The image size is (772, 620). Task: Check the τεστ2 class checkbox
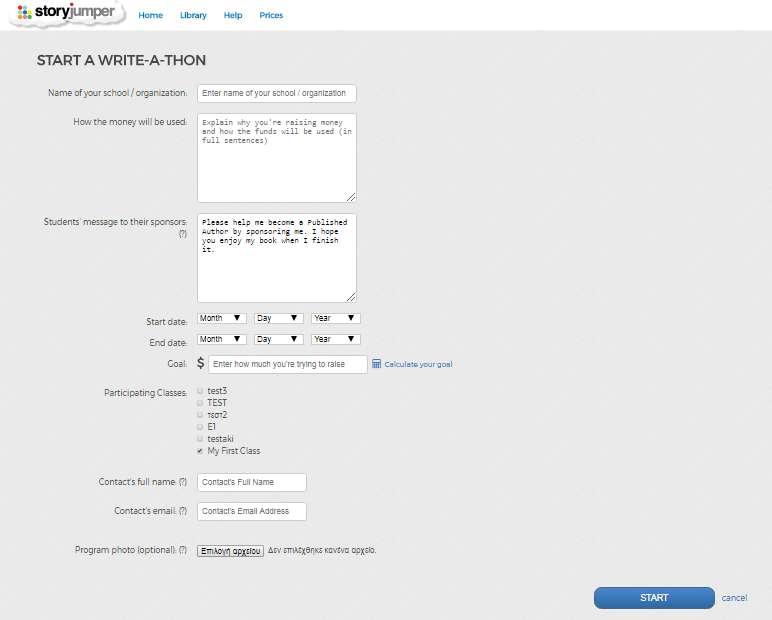tap(200, 415)
